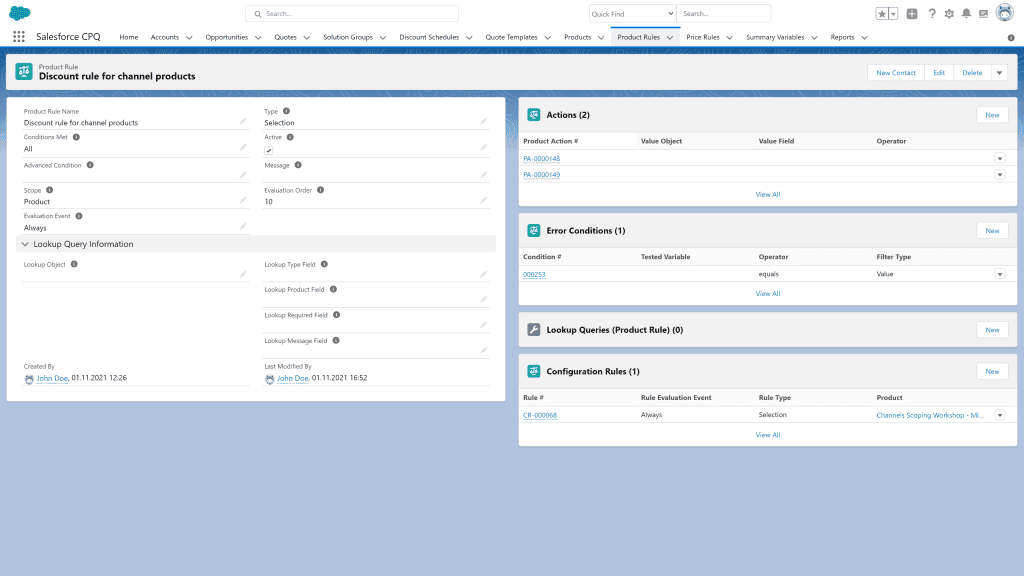Open the Favorites star icon

tap(882, 14)
